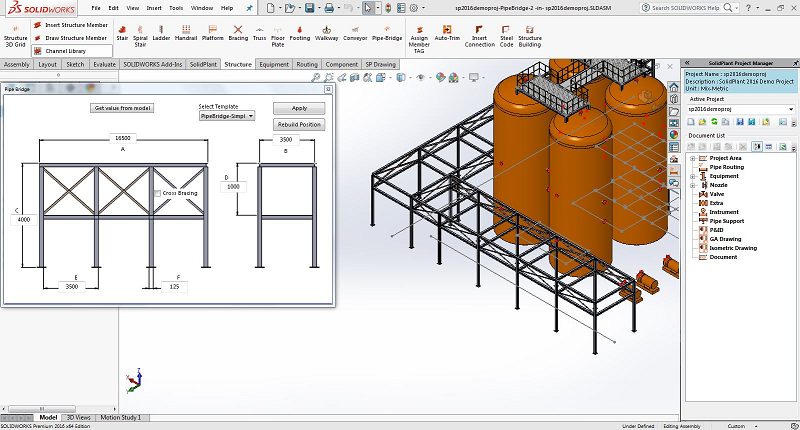Click the Apply button

point(299,108)
